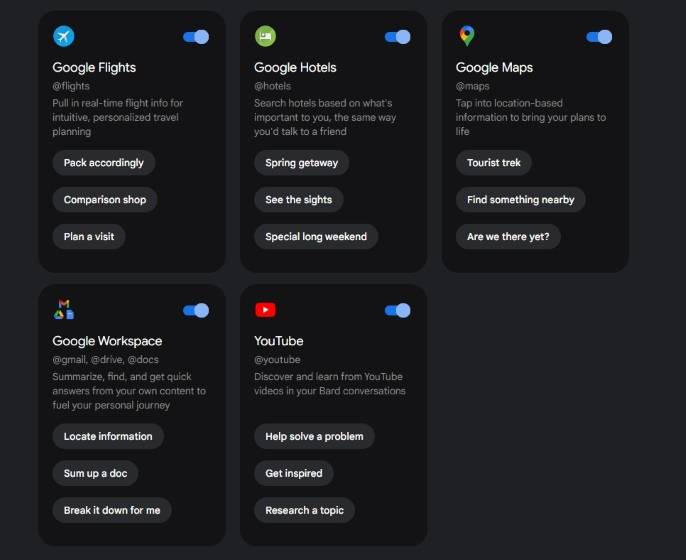Turn off the Google Hotels toggle
Image resolution: width=686 pixels, height=560 pixels.
(x=398, y=37)
